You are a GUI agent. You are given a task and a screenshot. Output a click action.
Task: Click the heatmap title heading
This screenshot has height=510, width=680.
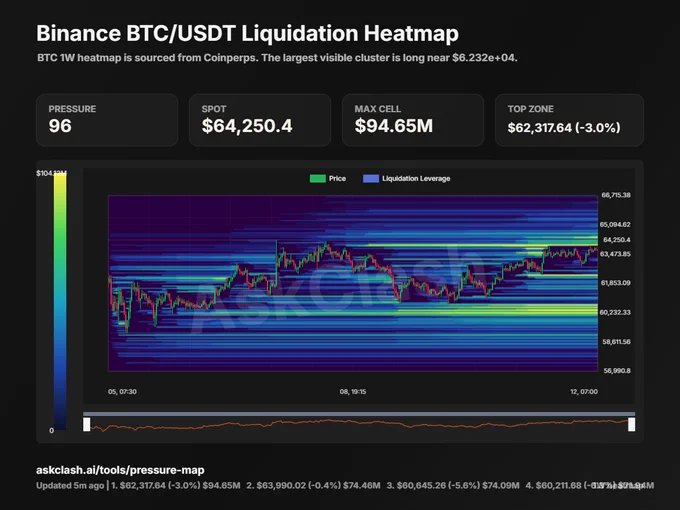coord(247,33)
